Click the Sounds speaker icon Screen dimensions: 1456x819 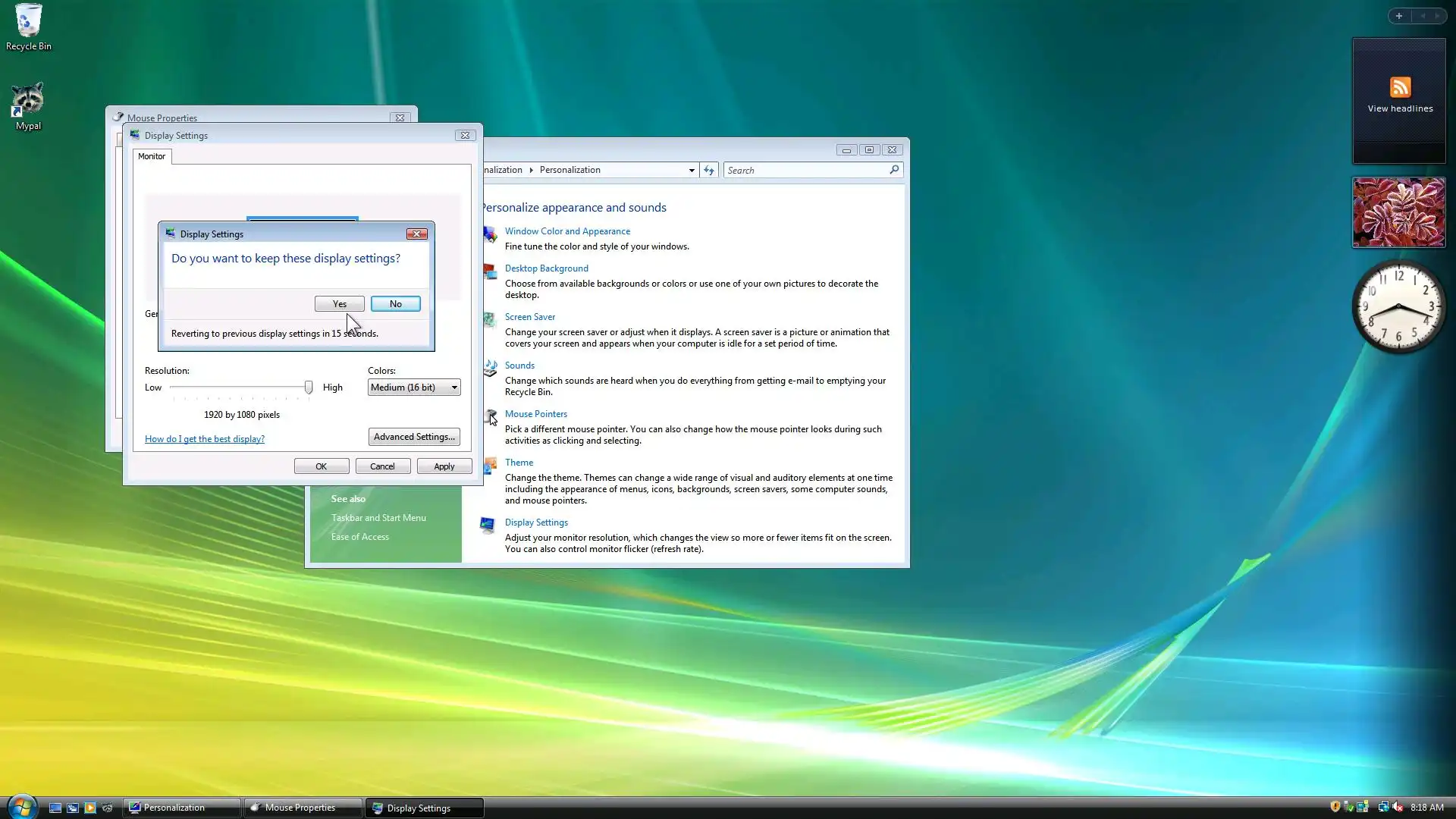click(x=490, y=369)
